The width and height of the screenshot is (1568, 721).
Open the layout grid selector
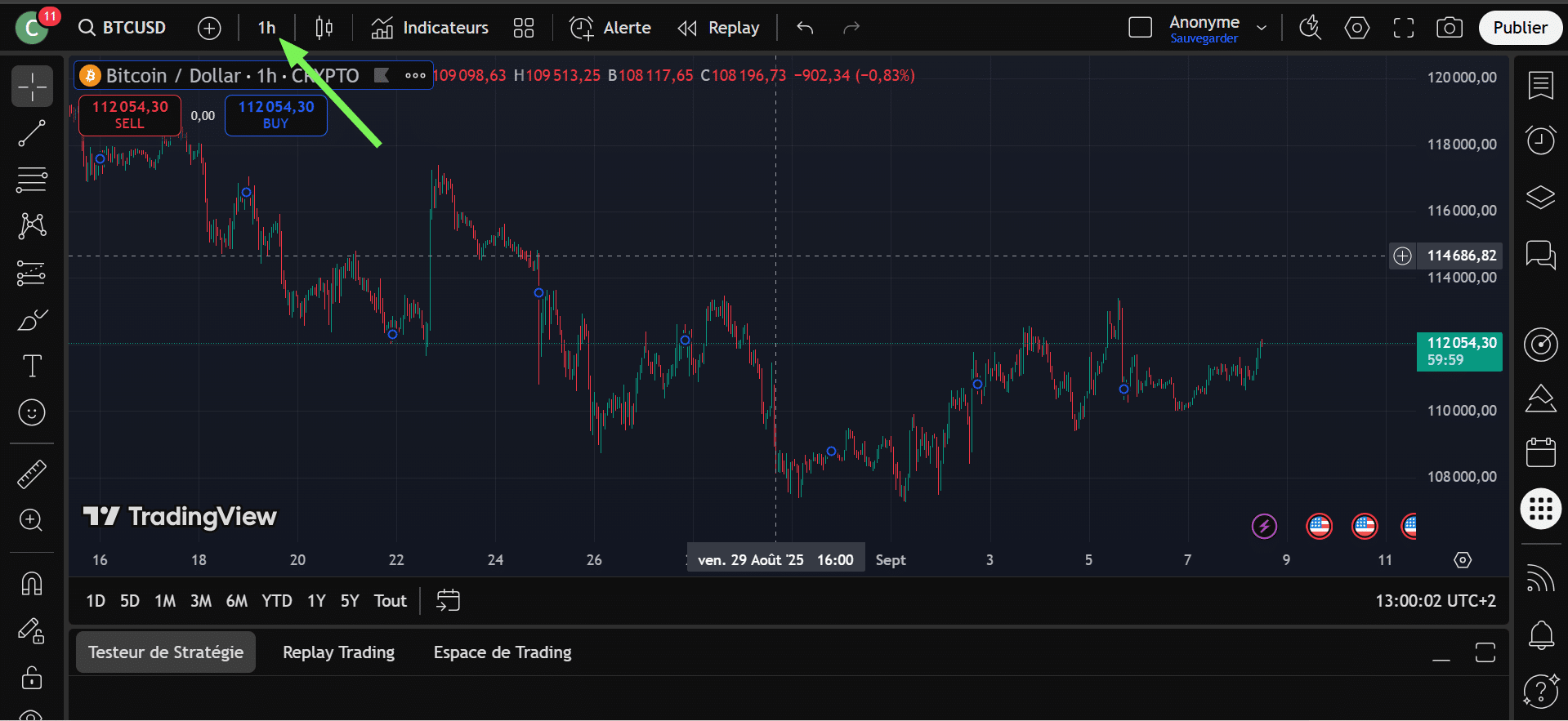pyautogui.click(x=523, y=29)
